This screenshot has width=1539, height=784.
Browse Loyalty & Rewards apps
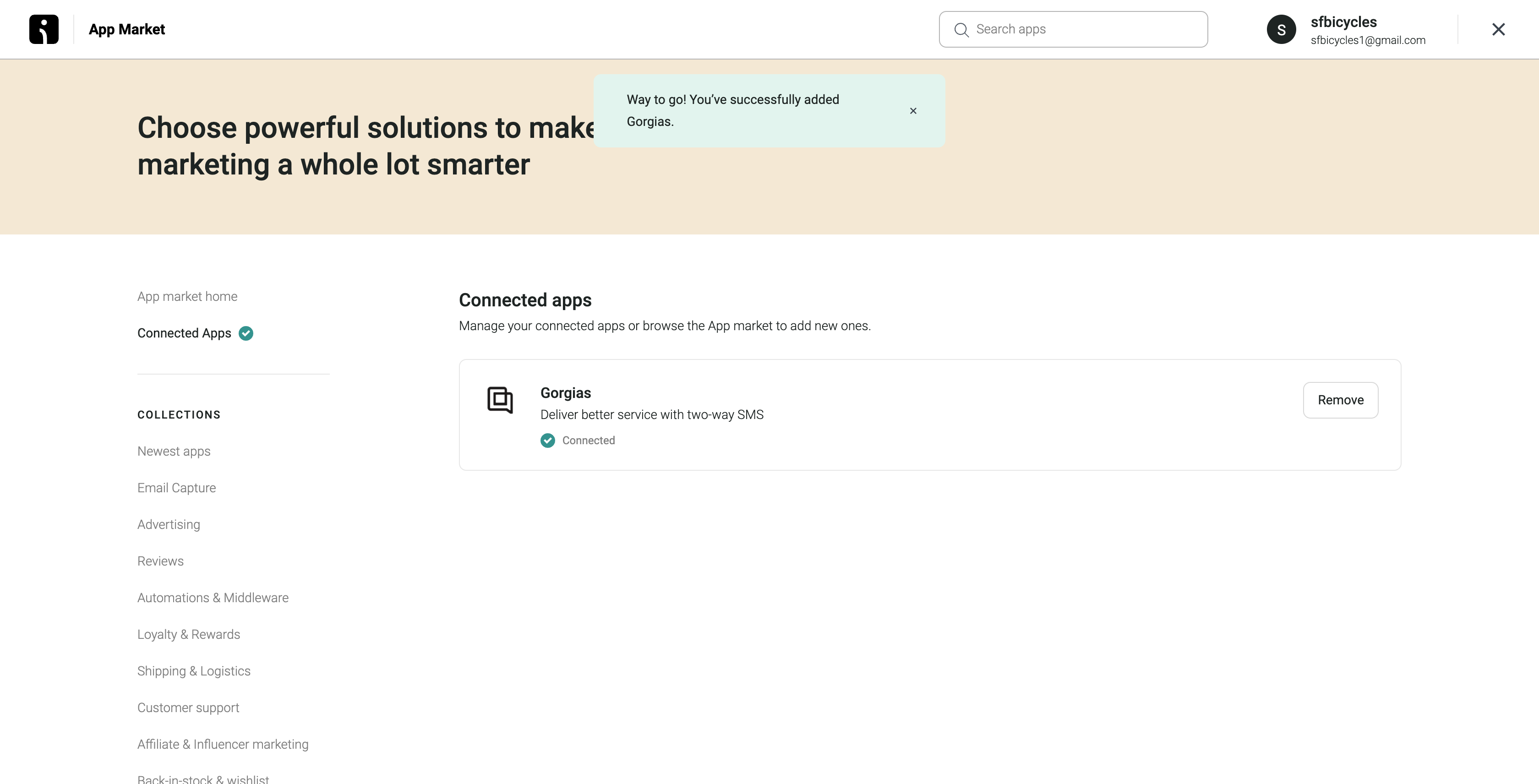pyautogui.click(x=189, y=634)
